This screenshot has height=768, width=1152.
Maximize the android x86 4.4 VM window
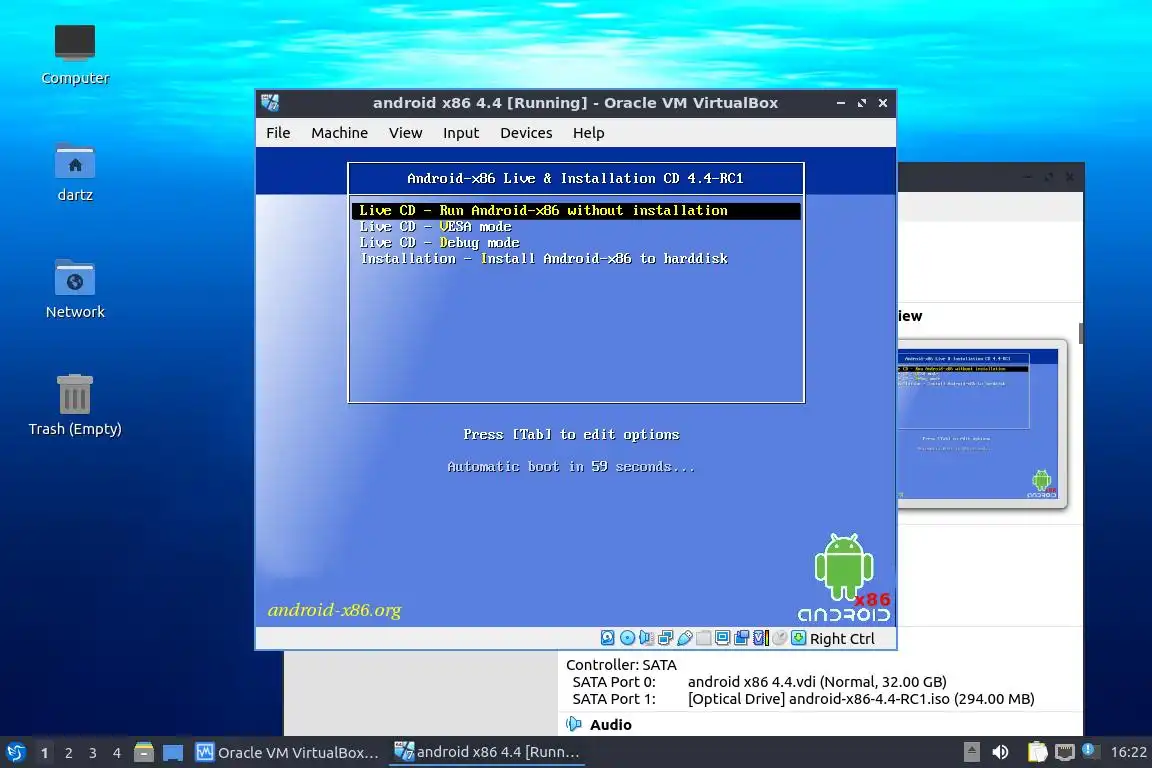(862, 103)
